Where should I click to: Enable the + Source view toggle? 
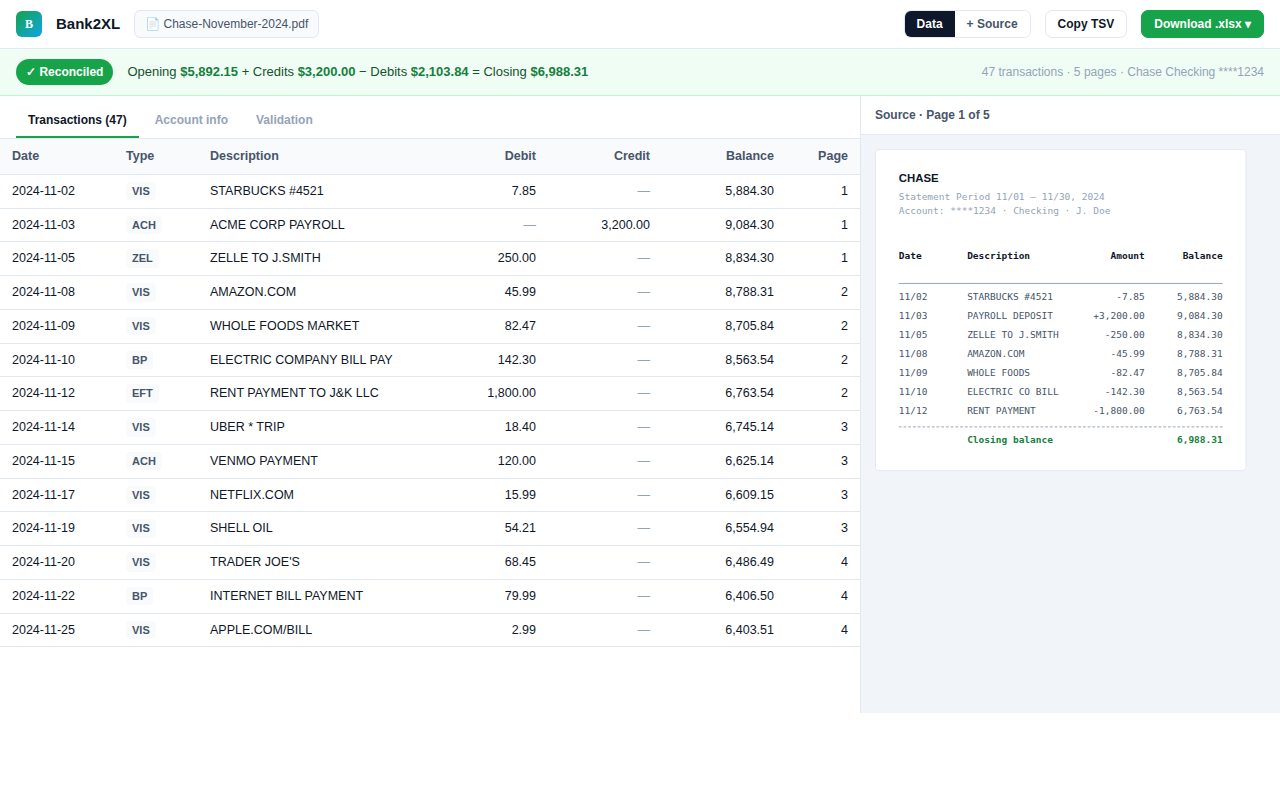click(x=992, y=24)
